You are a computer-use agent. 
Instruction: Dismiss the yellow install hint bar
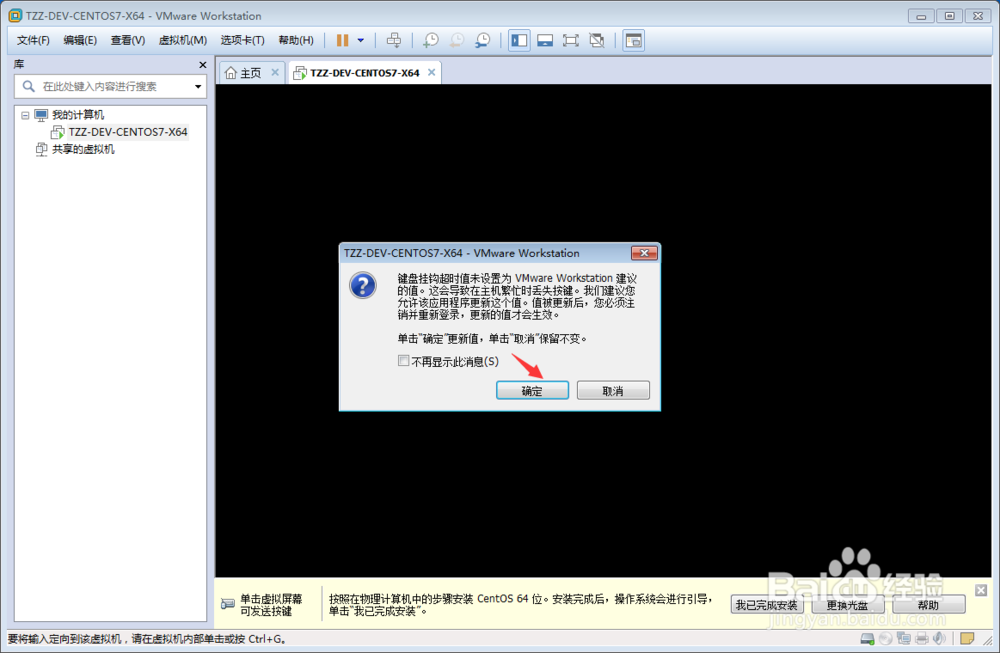[981, 591]
